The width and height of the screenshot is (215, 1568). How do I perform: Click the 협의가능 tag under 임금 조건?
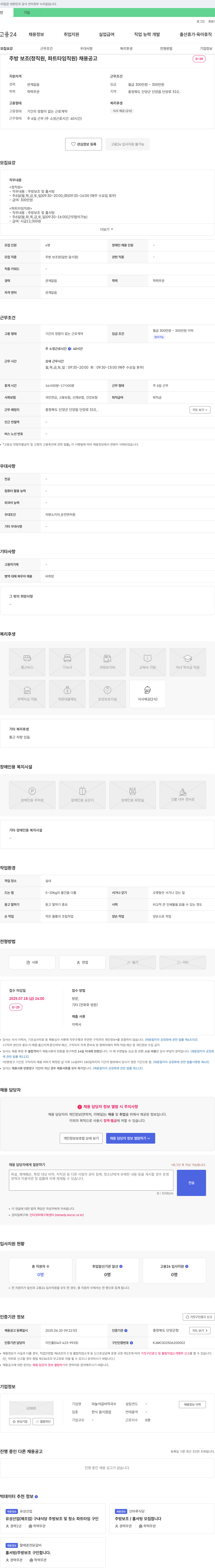tap(159, 337)
